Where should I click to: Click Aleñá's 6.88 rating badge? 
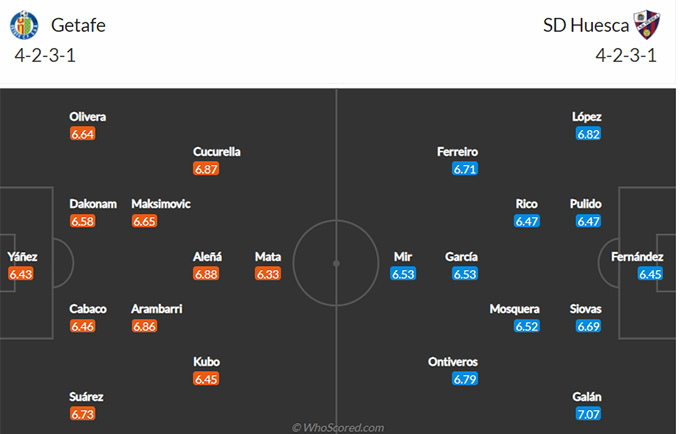click(x=206, y=274)
